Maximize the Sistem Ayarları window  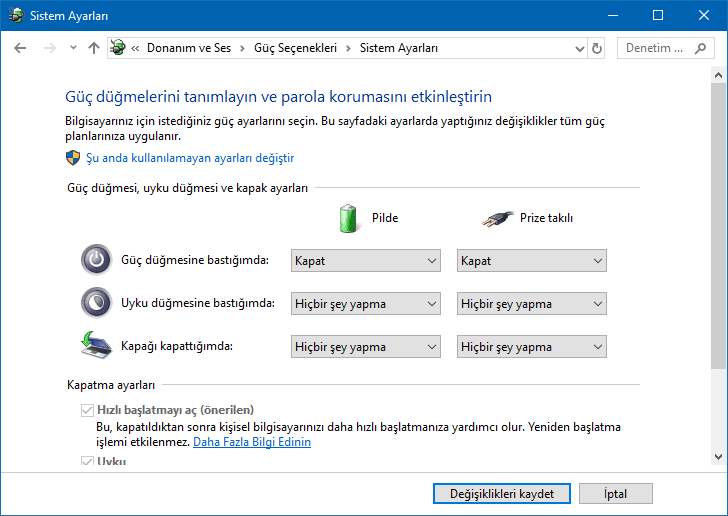point(658,15)
